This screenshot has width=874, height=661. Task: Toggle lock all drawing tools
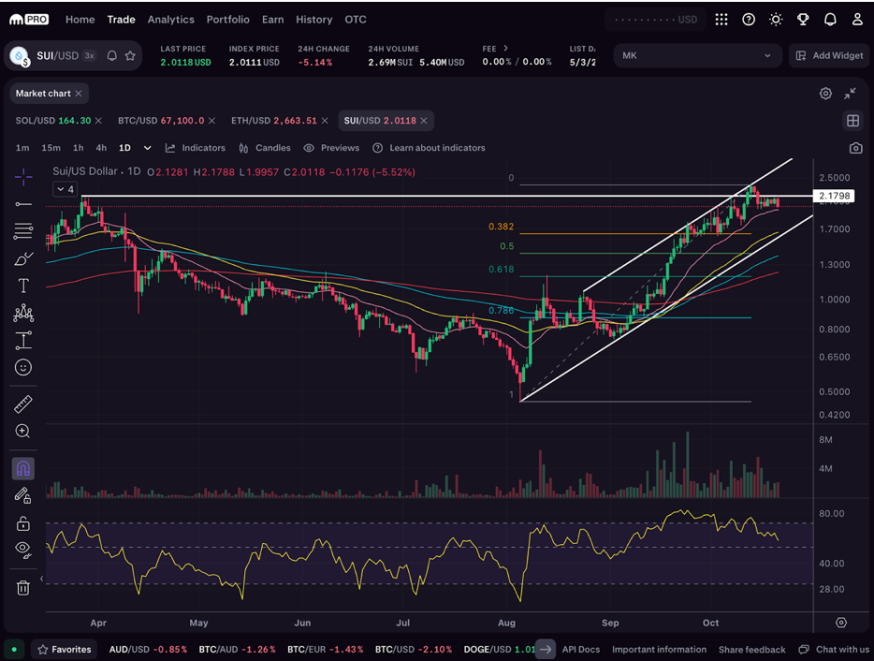point(23,523)
